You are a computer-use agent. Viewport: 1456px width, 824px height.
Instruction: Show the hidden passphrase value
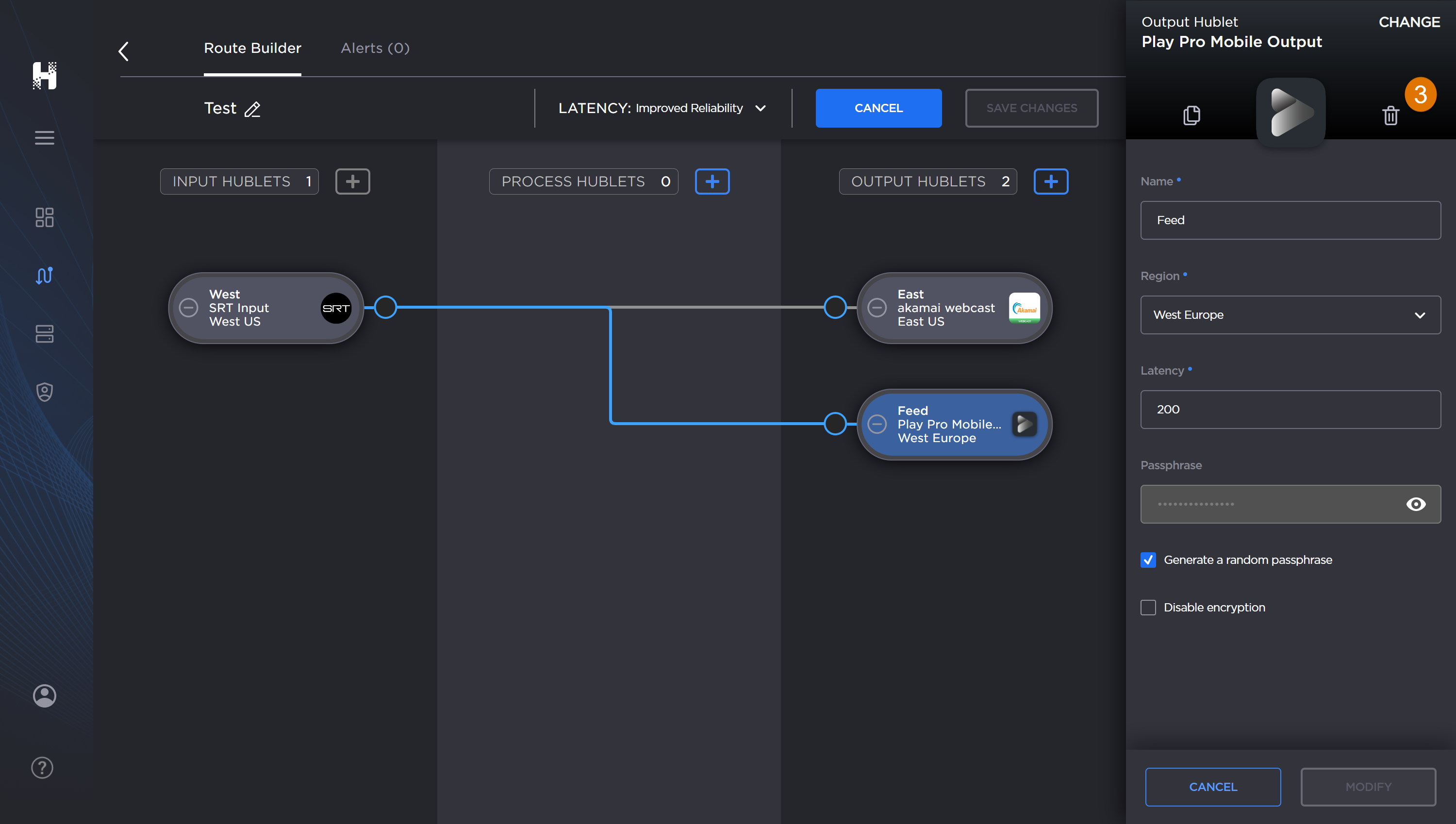1416,504
